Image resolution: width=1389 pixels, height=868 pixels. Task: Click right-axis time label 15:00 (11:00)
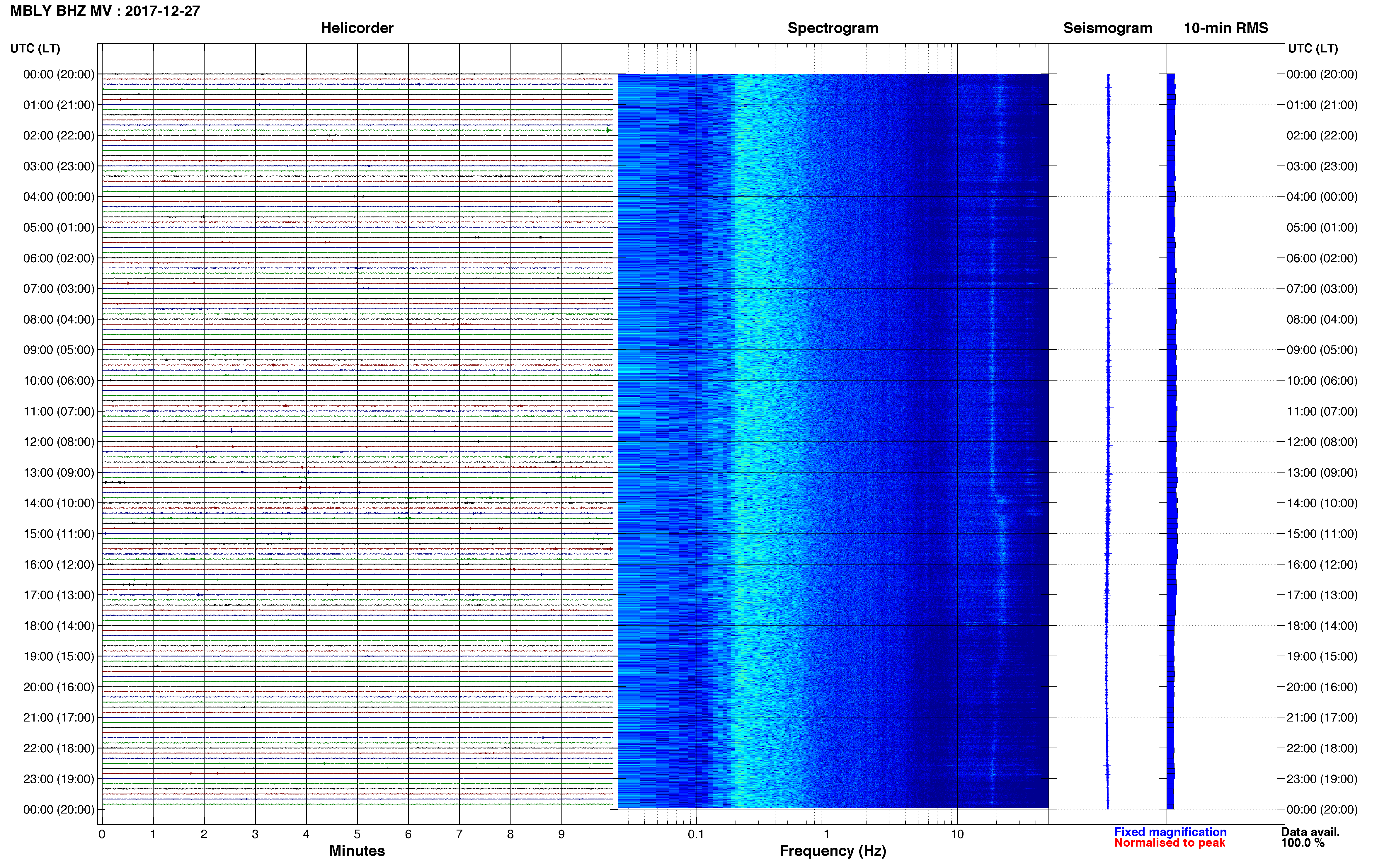tap(1322, 534)
